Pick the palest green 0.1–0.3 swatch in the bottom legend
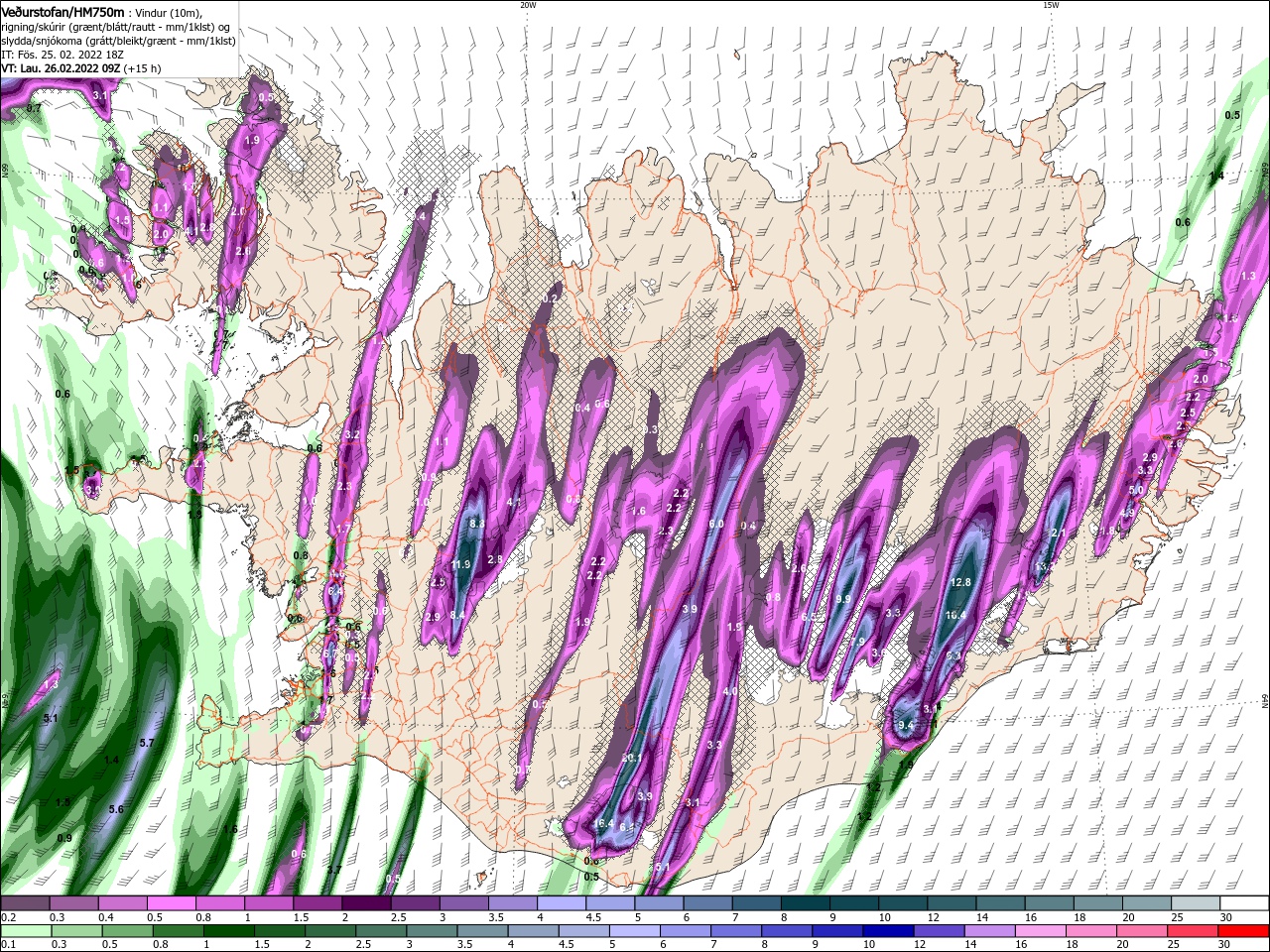 [x=24, y=931]
